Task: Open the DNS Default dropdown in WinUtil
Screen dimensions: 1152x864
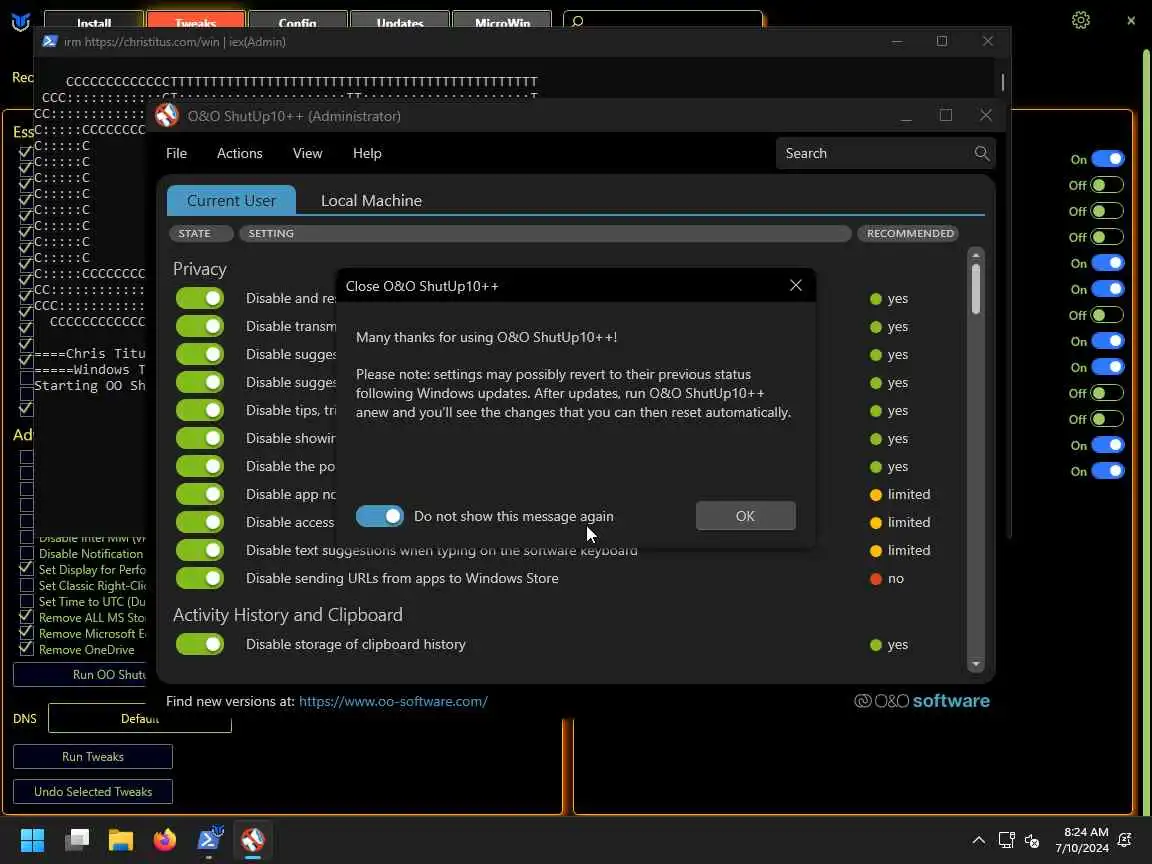Action: (x=140, y=718)
